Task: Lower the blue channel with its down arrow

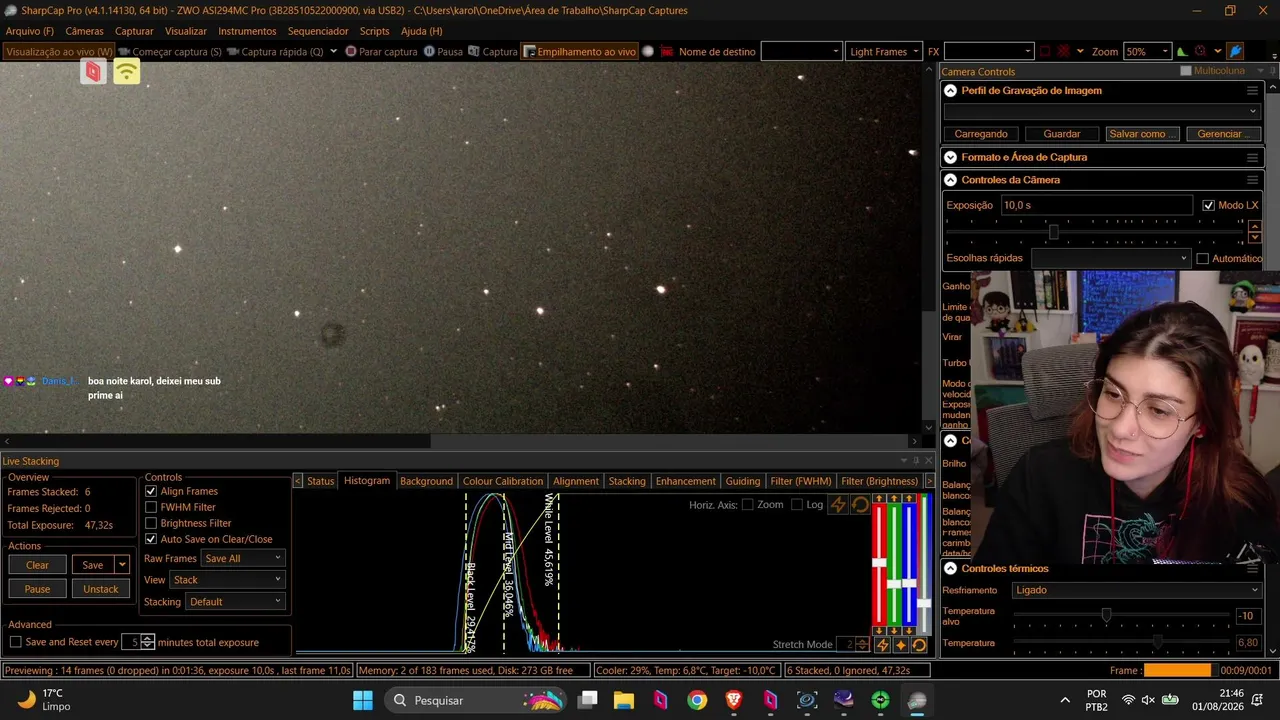Action: pyautogui.click(x=909, y=630)
